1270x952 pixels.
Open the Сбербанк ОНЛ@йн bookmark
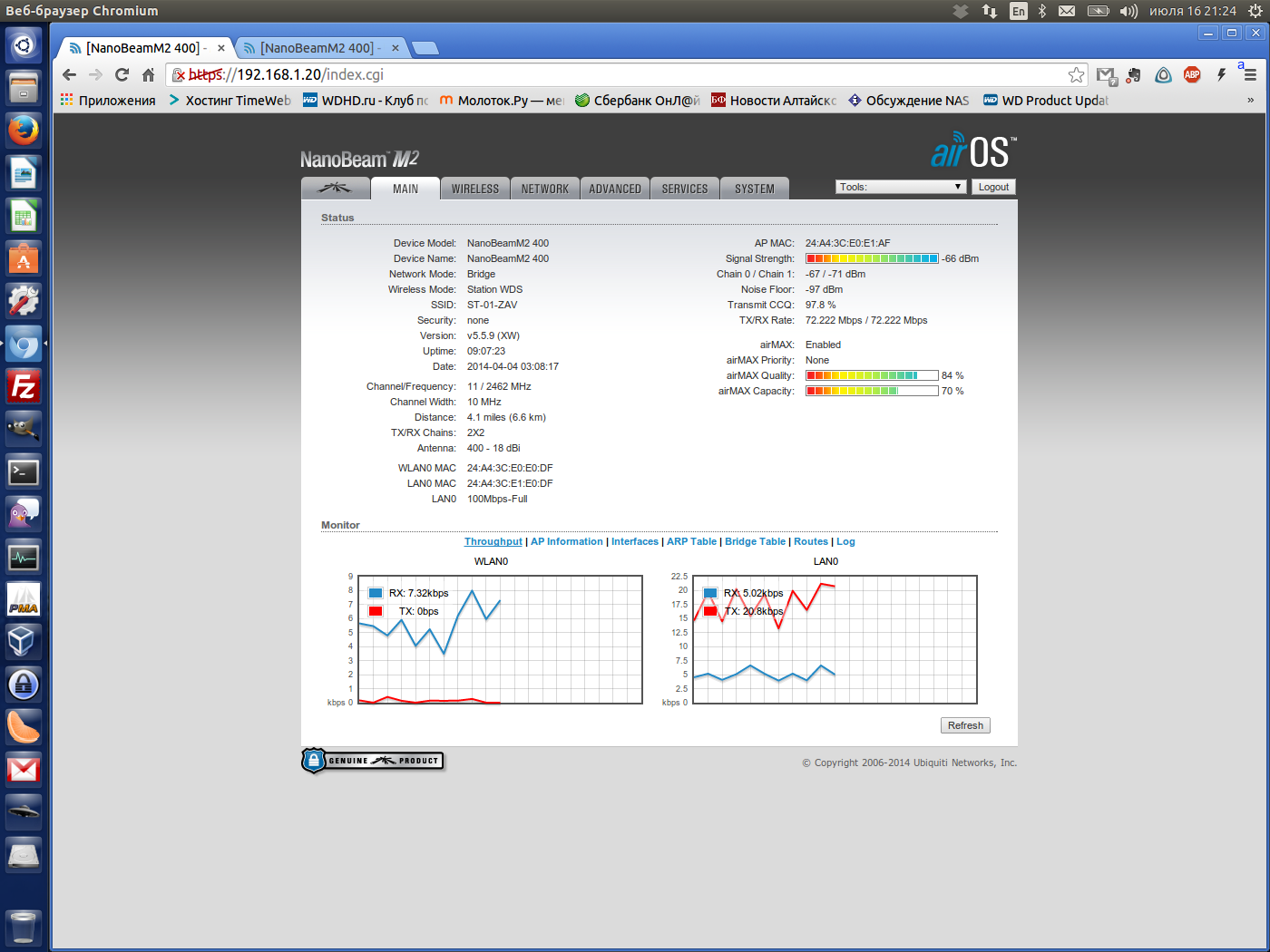(x=638, y=101)
